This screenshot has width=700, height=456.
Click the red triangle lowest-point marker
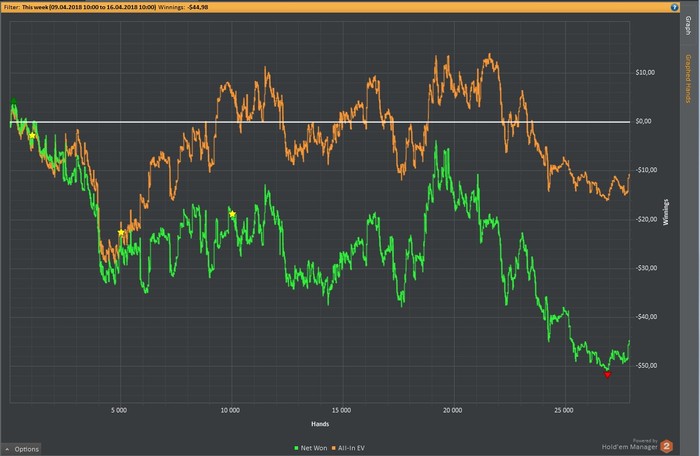(607, 375)
